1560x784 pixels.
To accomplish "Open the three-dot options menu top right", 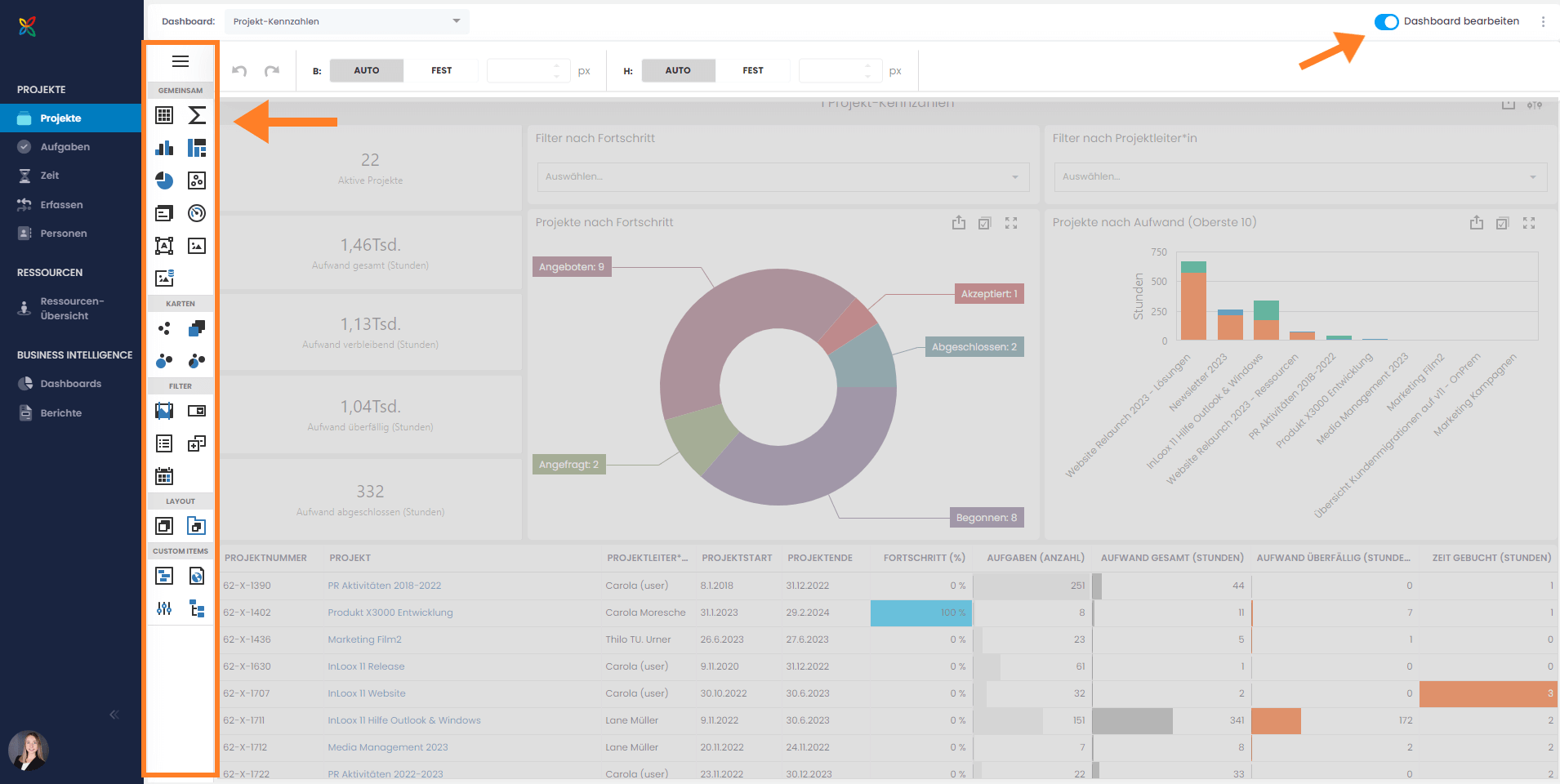I will (1544, 21).
